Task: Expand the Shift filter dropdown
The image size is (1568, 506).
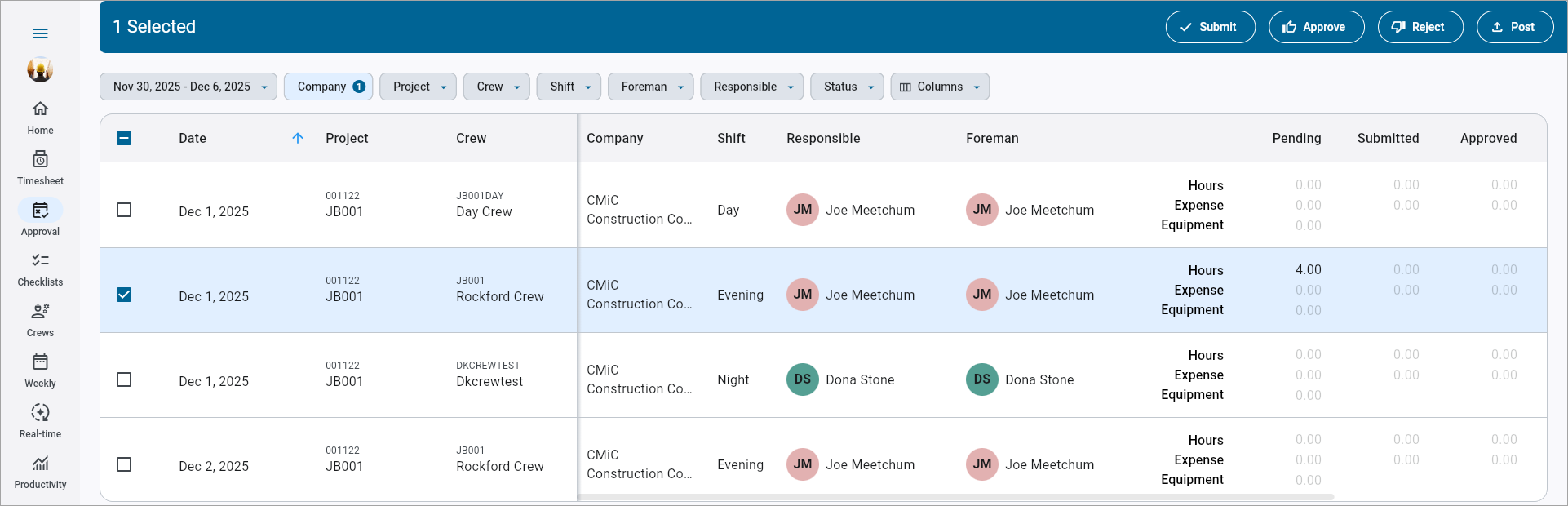Action: (x=569, y=87)
